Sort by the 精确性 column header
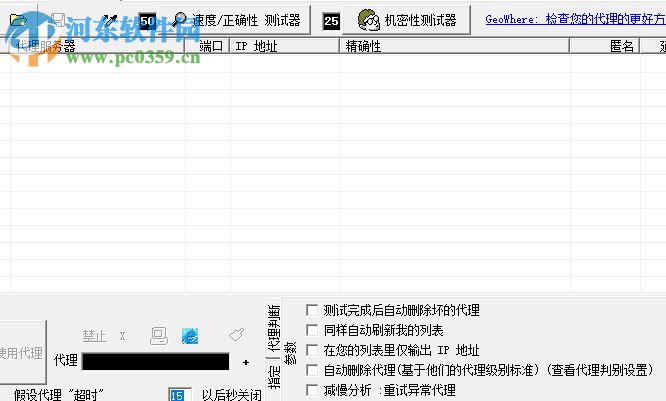This screenshot has height=401, width=666. click(x=454, y=46)
